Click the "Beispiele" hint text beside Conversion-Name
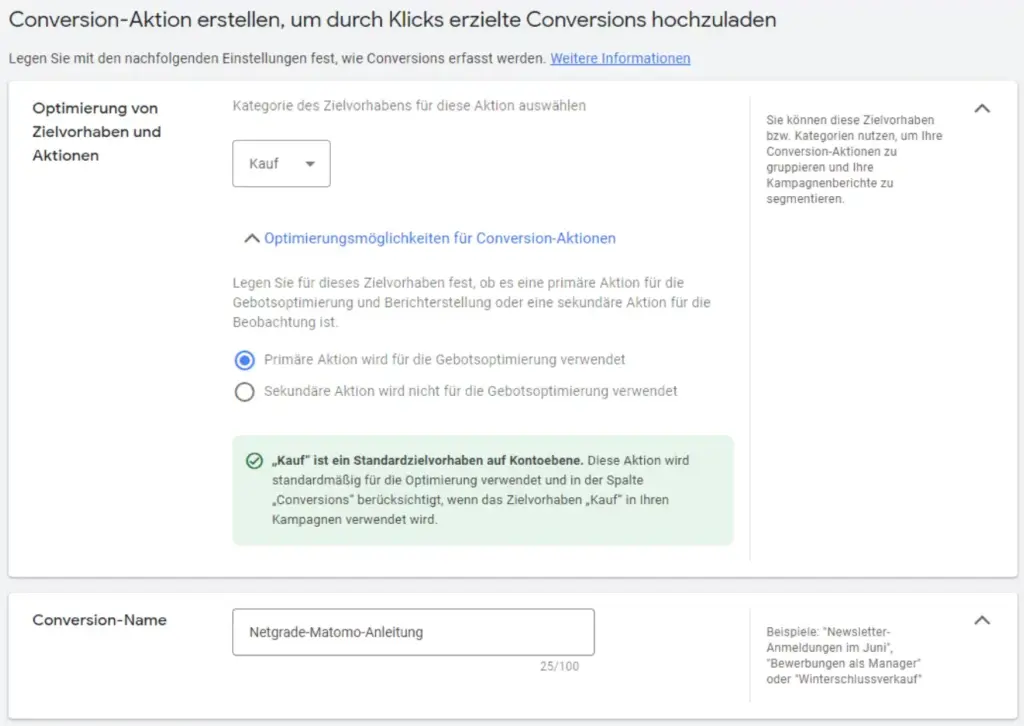1024x726 pixels. point(843,655)
